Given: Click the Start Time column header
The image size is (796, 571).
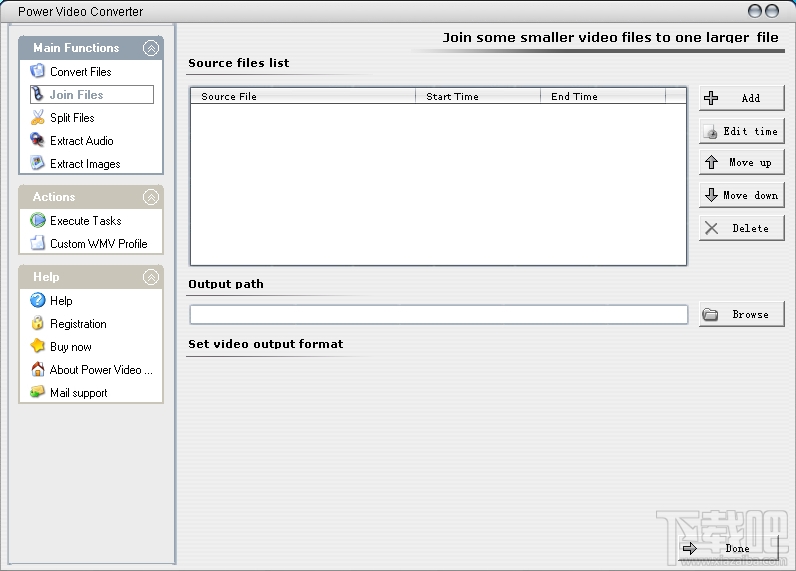Looking at the screenshot, I should click(478, 96).
